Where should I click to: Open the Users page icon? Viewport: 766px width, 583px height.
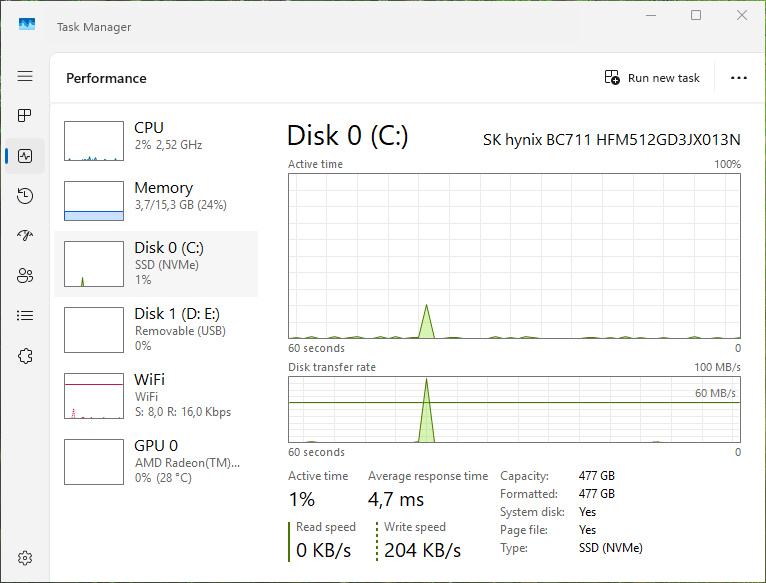(25, 276)
